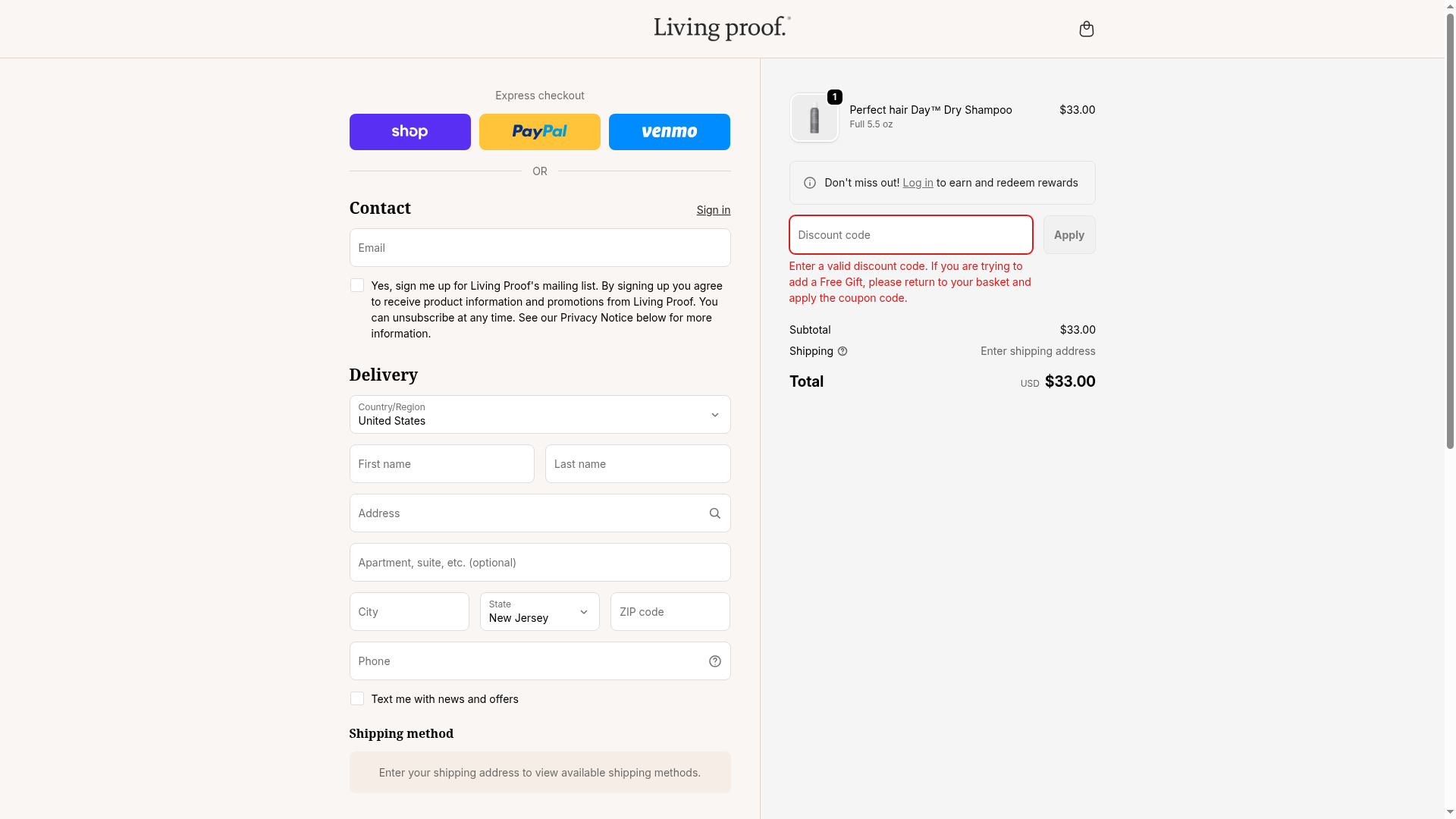Screen dimensions: 1456x819
Task: Click the address search magnifier icon
Action: [x=714, y=513]
